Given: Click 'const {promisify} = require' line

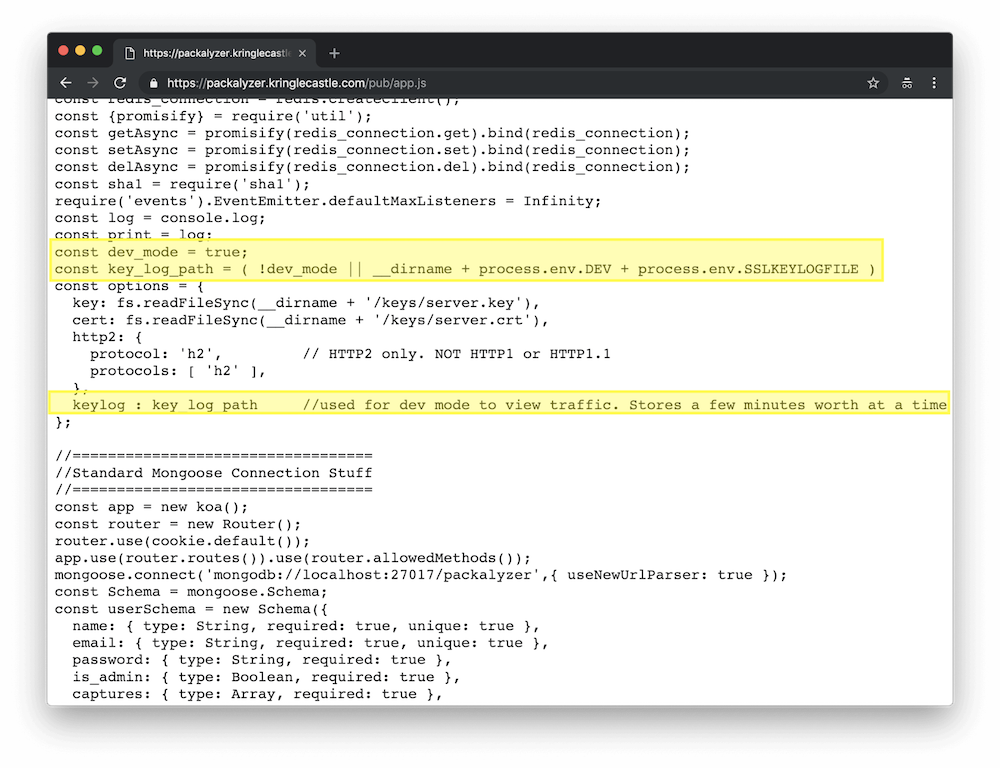Looking at the screenshot, I should point(213,116).
